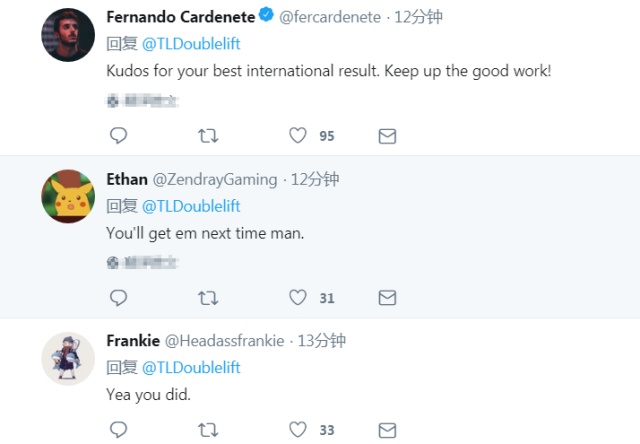Open Fernando Cardenete's profile picture
This screenshot has height=444, width=640.
[68, 34]
